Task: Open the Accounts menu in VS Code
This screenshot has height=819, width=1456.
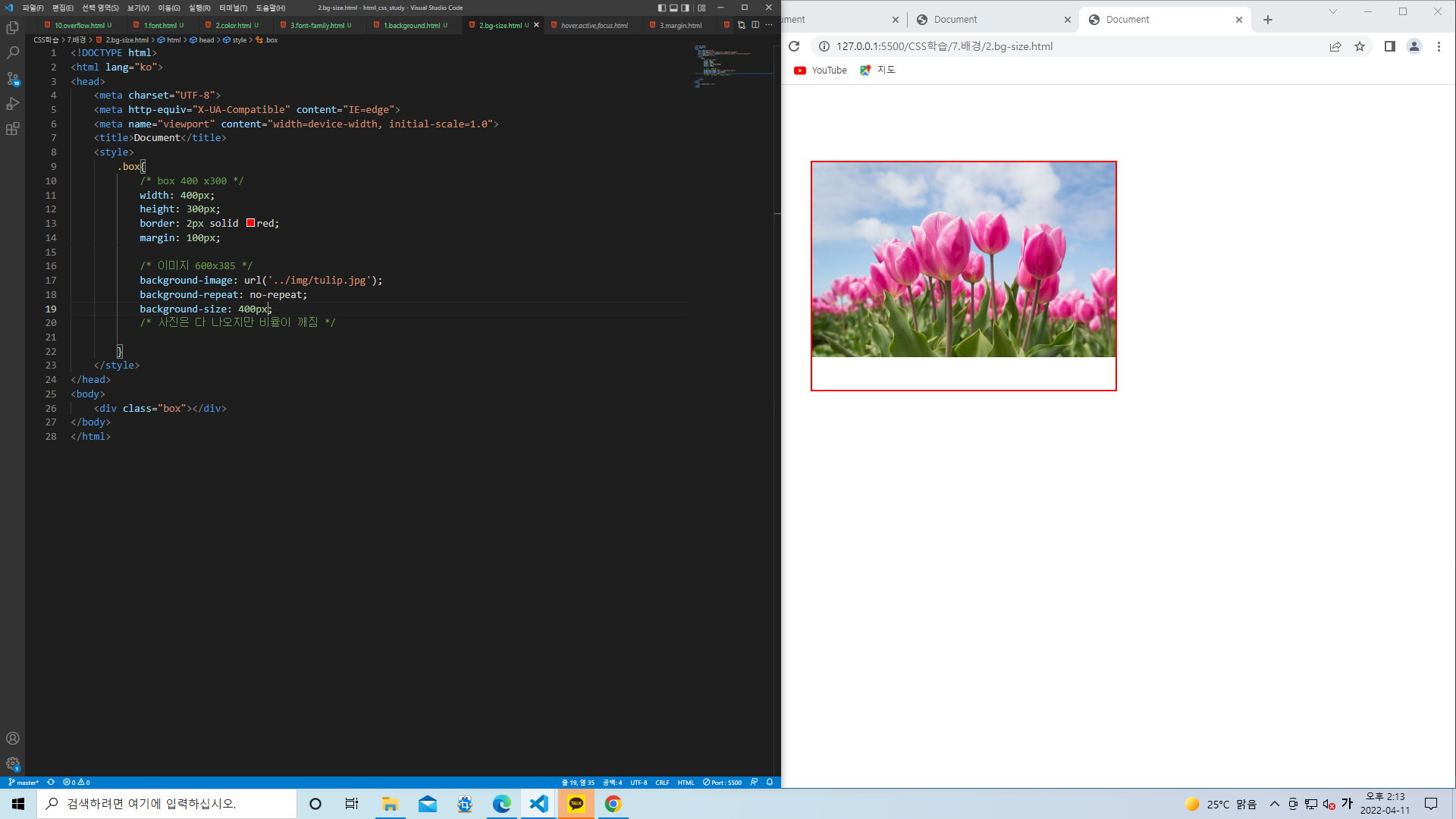Action: [12, 739]
